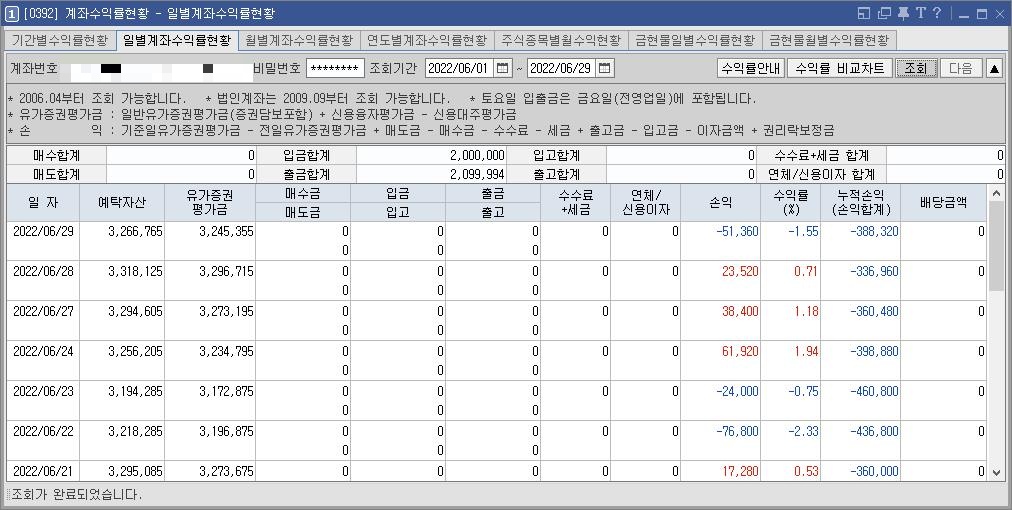
Task: Click the 수수료+세금 column header
Action: click(576, 203)
